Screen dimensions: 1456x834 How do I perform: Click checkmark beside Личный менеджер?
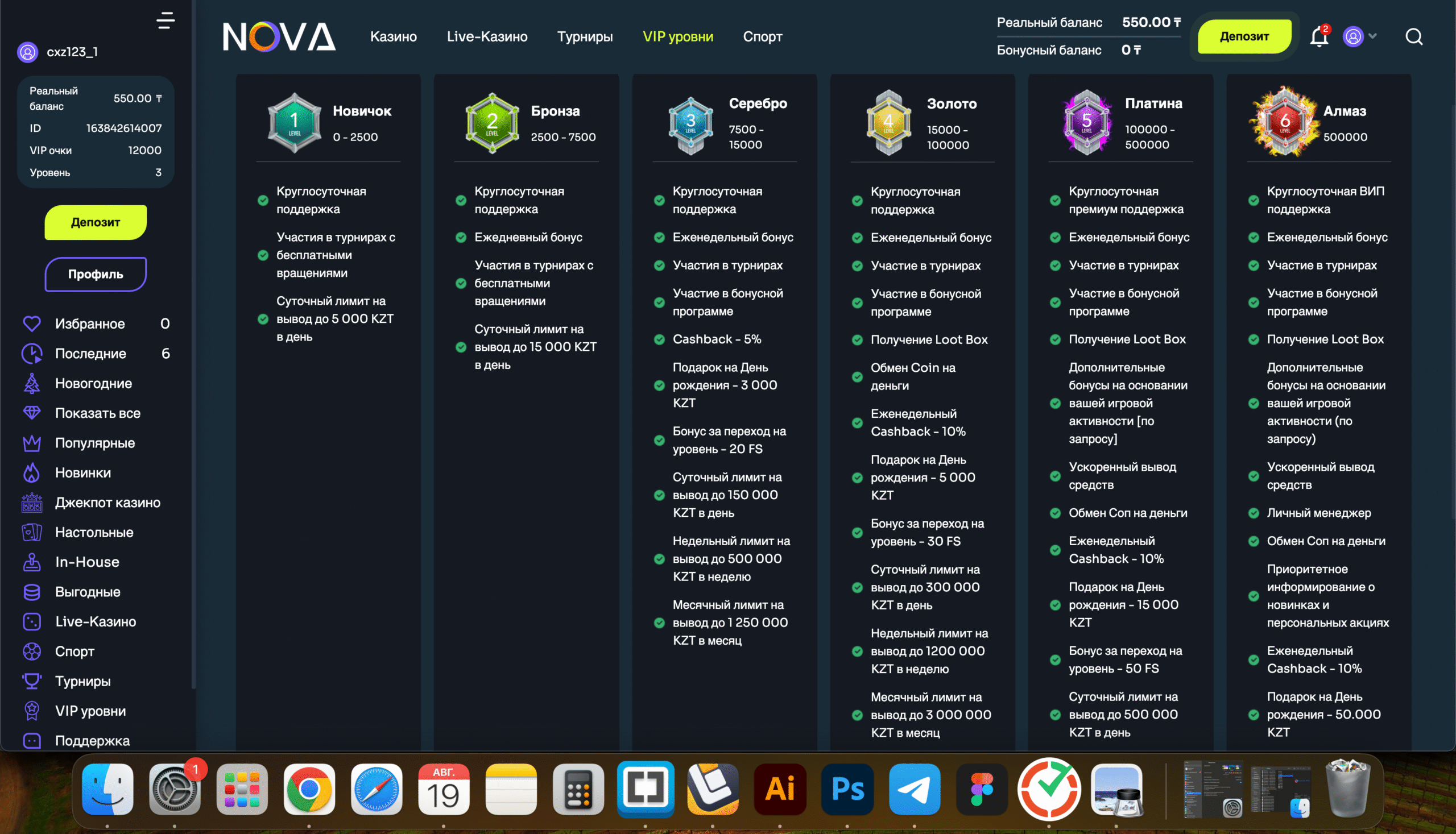pos(1253,513)
